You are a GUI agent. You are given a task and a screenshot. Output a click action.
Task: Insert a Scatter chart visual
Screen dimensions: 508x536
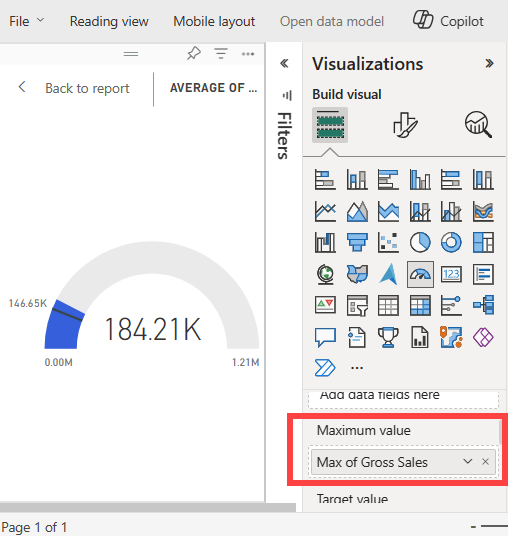388,243
